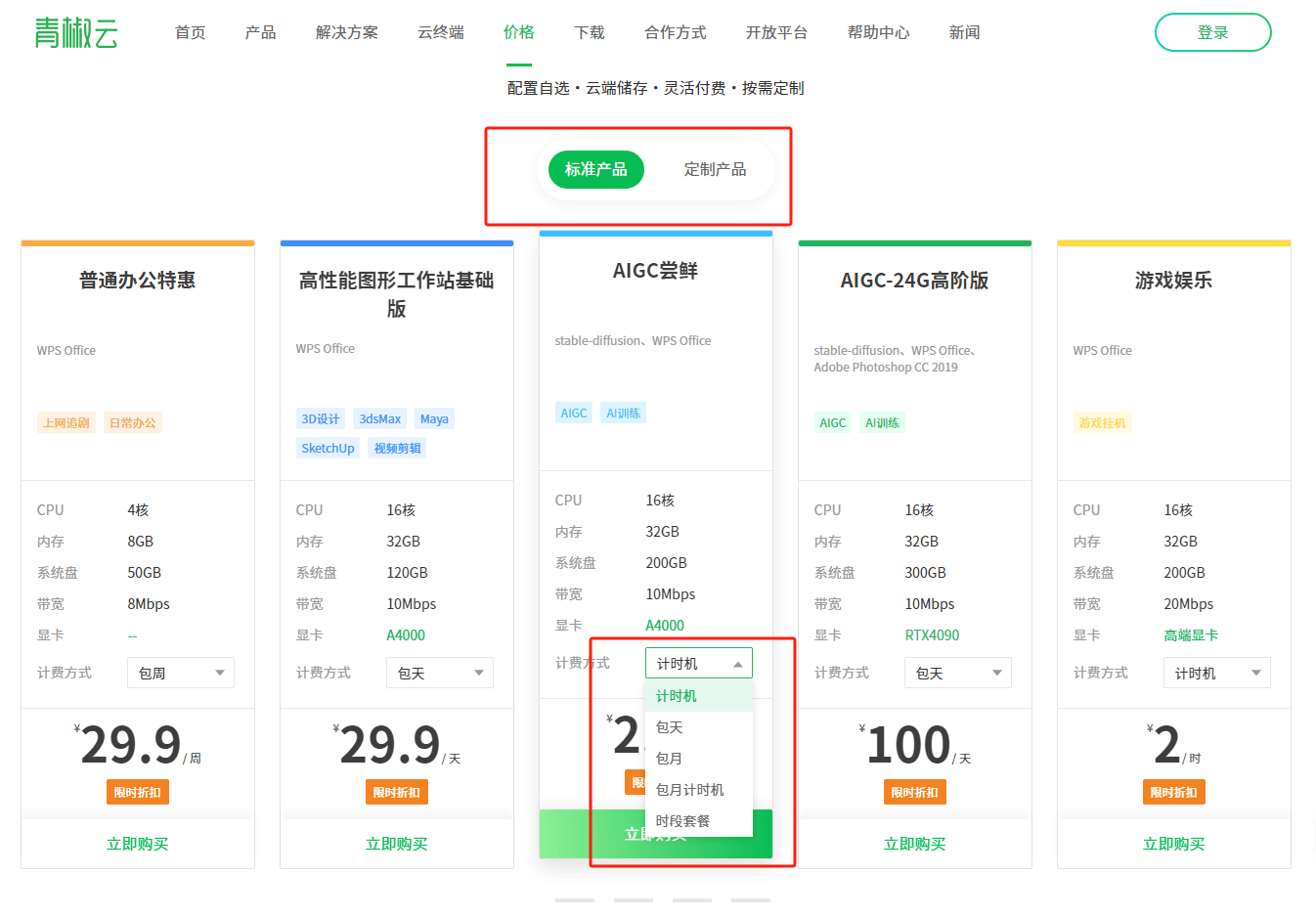Select 包月 from the dropdown list
Viewport: 1316px width, 917px height.
click(x=699, y=759)
